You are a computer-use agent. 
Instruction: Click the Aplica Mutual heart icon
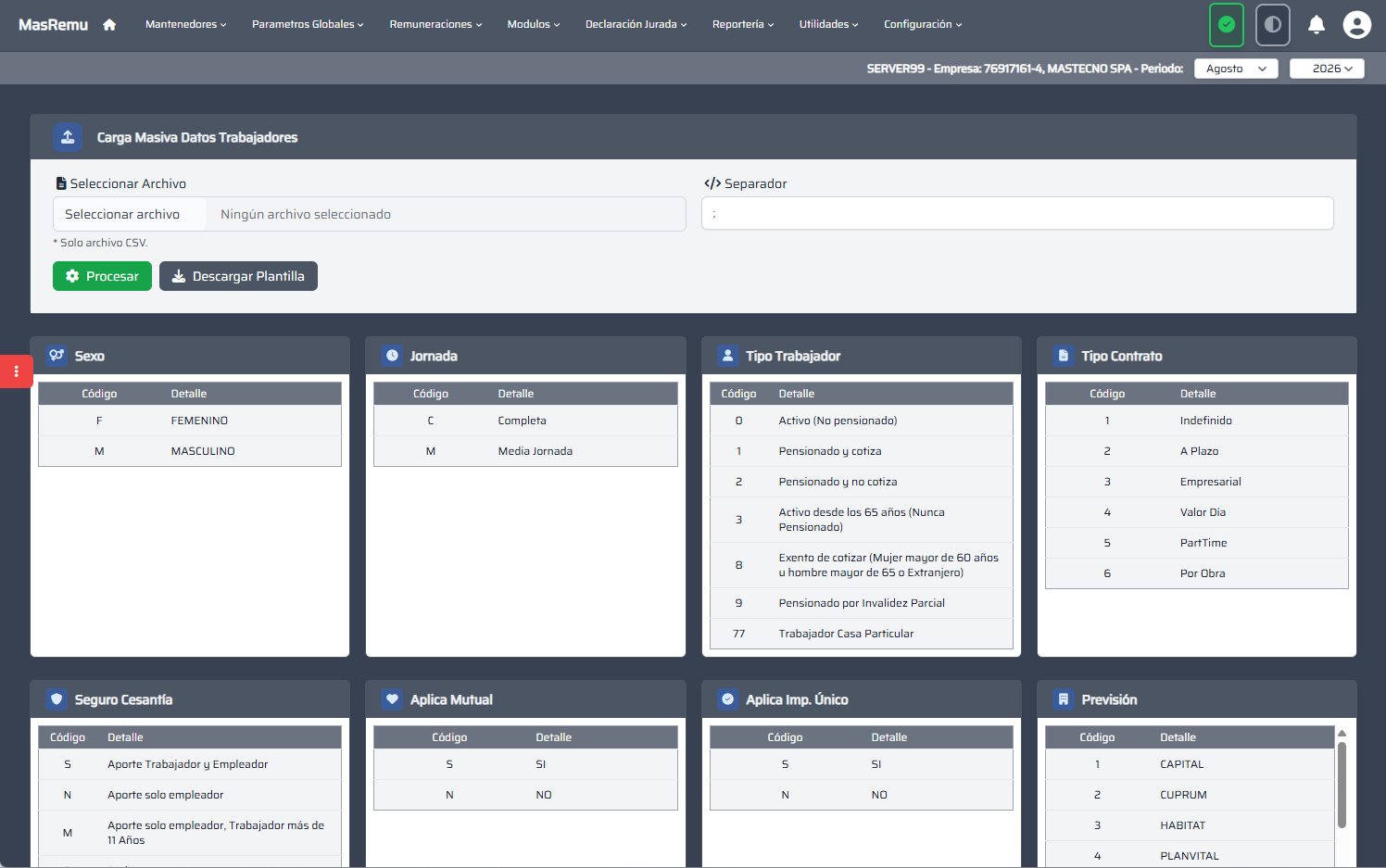393,699
